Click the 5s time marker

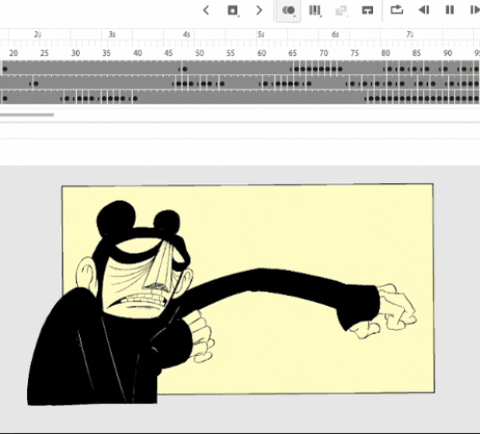click(261, 34)
